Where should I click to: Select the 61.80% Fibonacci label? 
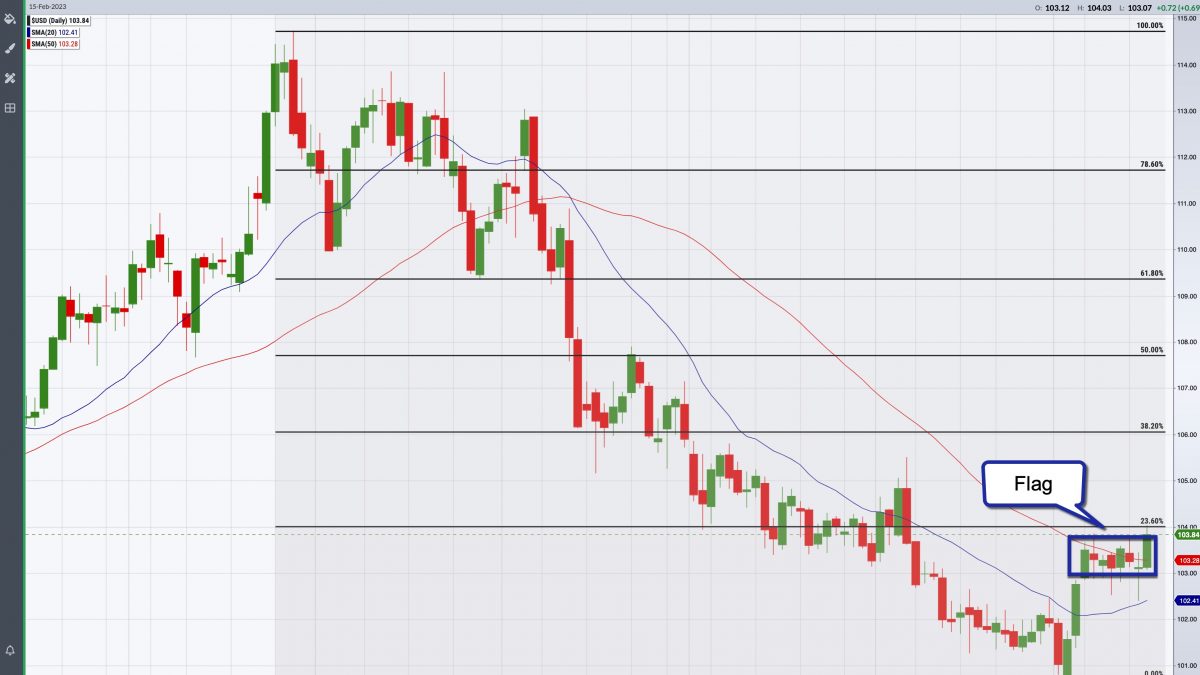(x=1152, y=273)
